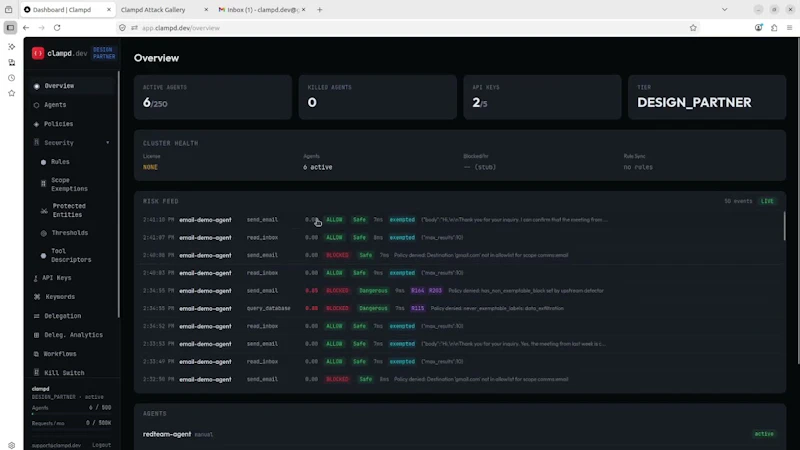Viewport: 800px width, 450px height.
Task: Click the clampd.dev red logo
Action: (38, 53)
